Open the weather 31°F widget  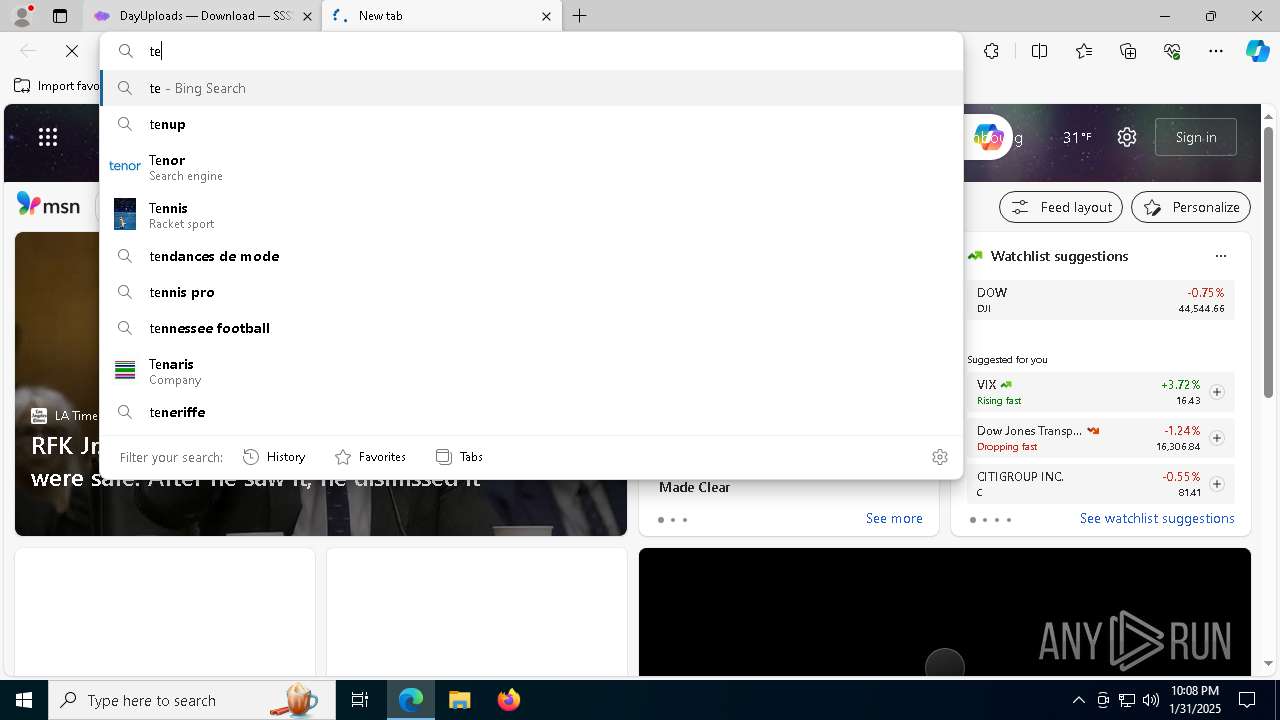(x=1077, y=138)
